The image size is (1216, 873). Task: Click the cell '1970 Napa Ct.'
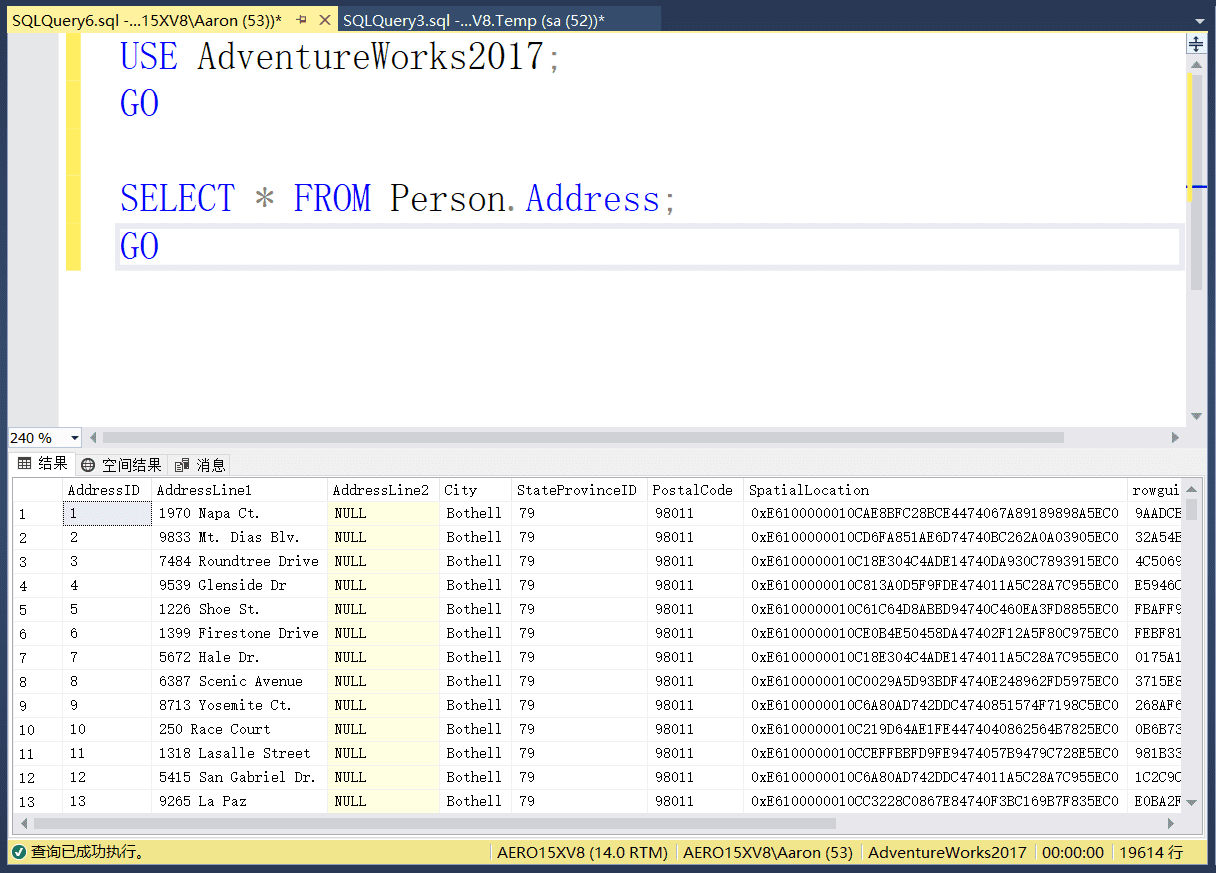239,513
